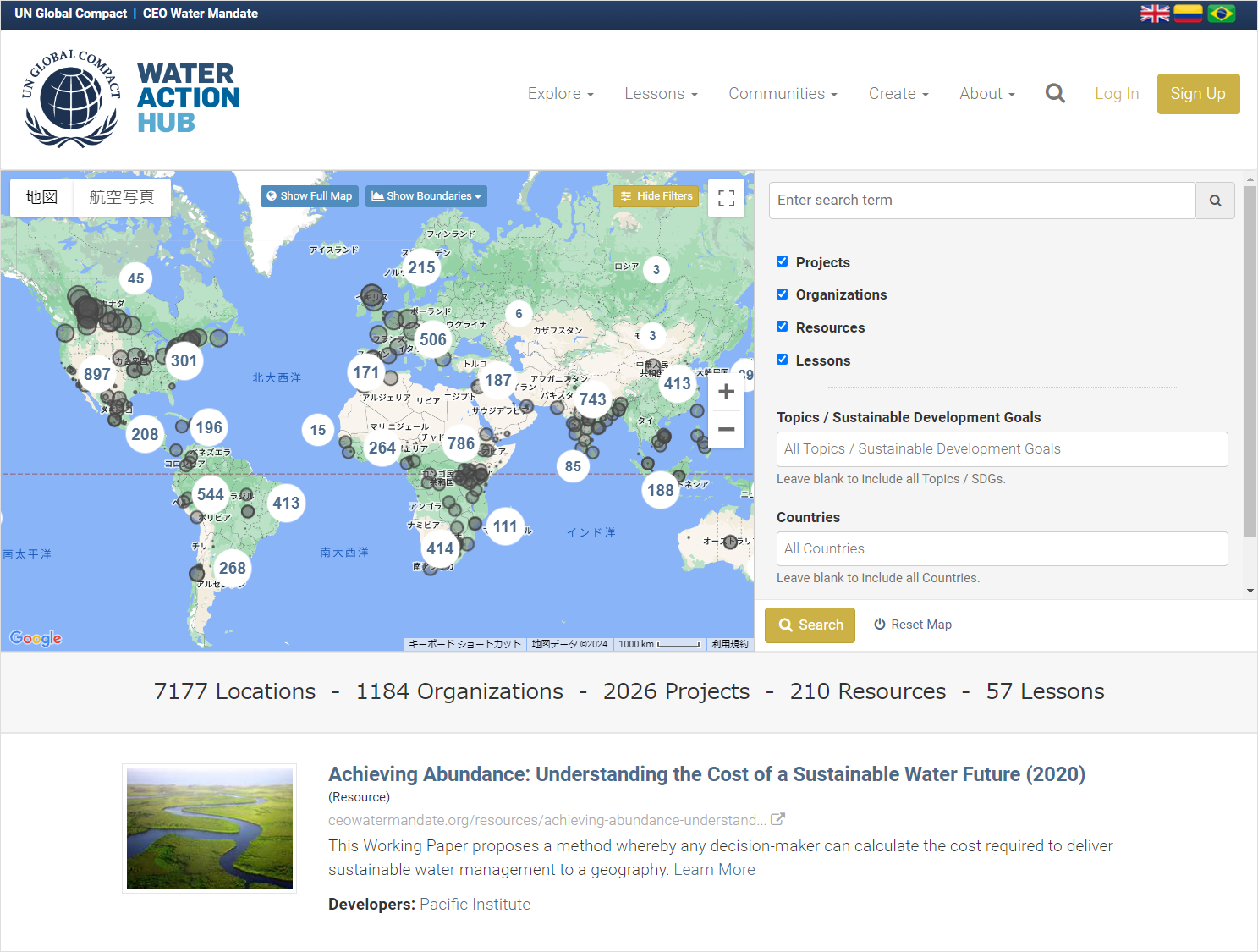Click search term magnifier icon button
The image size is (1258, 952).
(x=1215, y=201)
